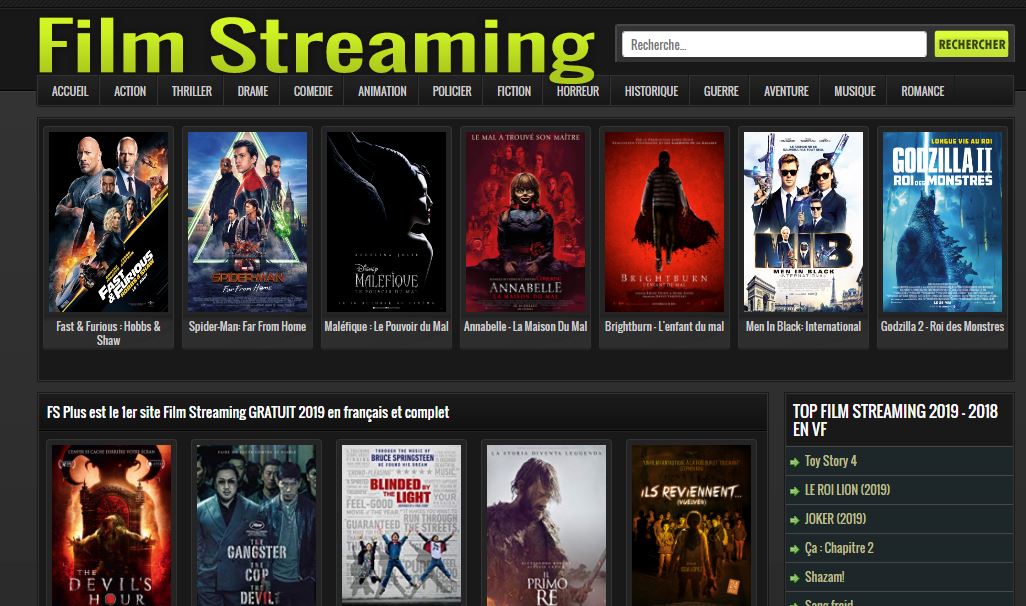Open the HORREUR category
The height and width of the screenshot is (606, 1026).
point(577,91)
